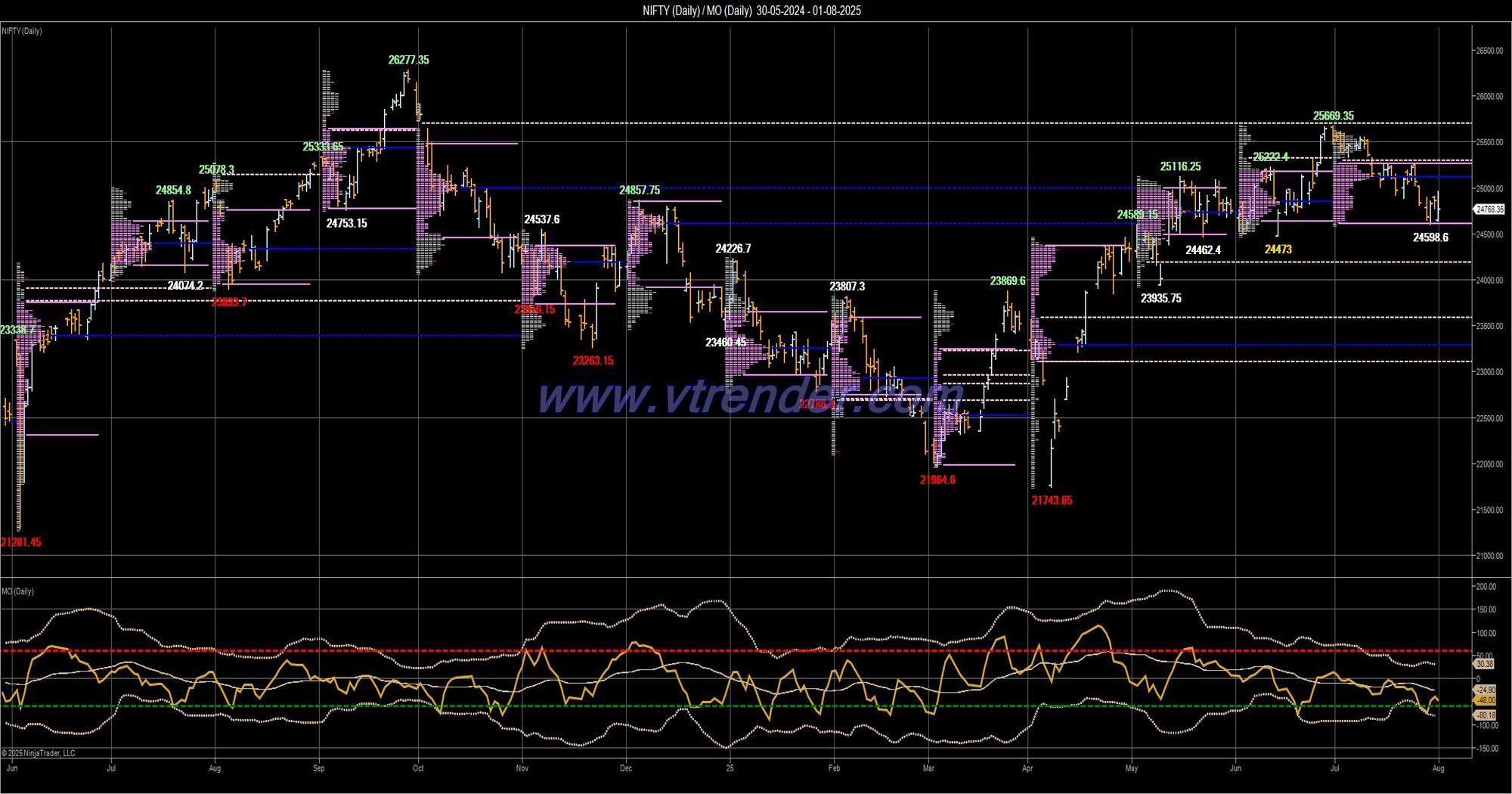The image size is (1512, 794).
Task: Click the green 25669.35 high label
Action: coord(1334,116)
